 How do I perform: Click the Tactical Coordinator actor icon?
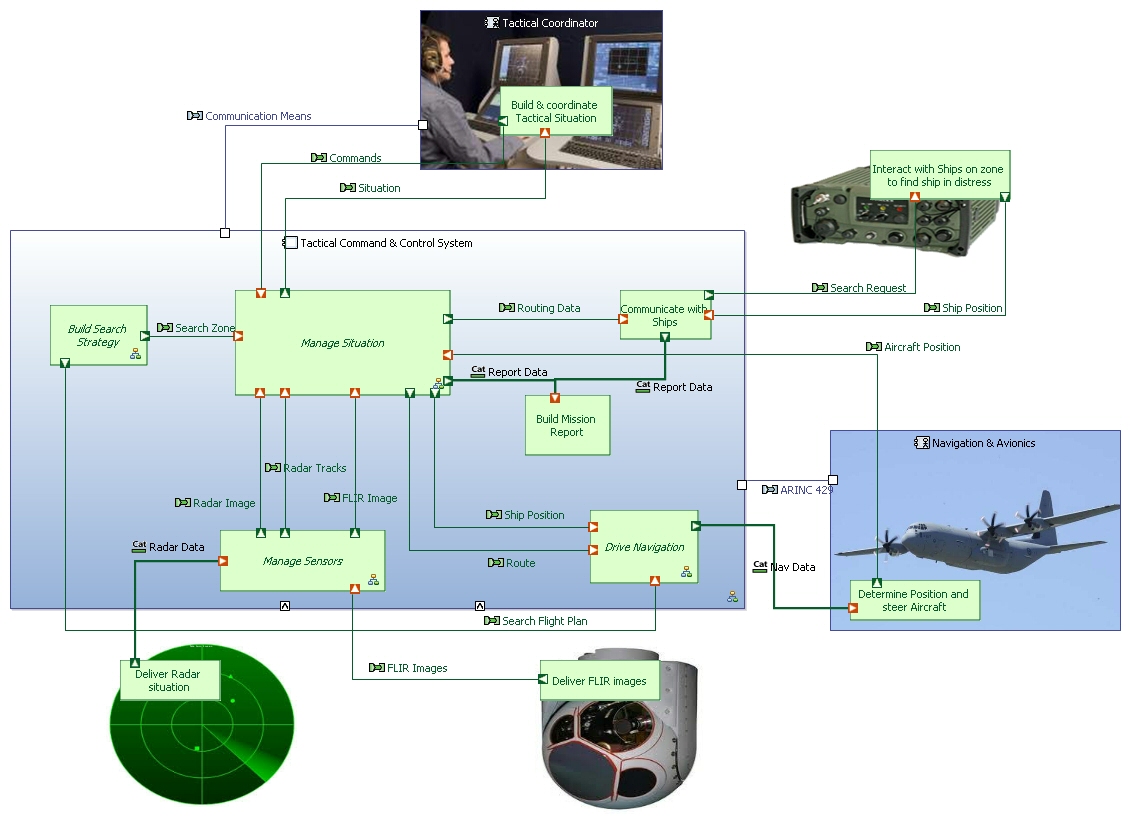tap(492, 23)
